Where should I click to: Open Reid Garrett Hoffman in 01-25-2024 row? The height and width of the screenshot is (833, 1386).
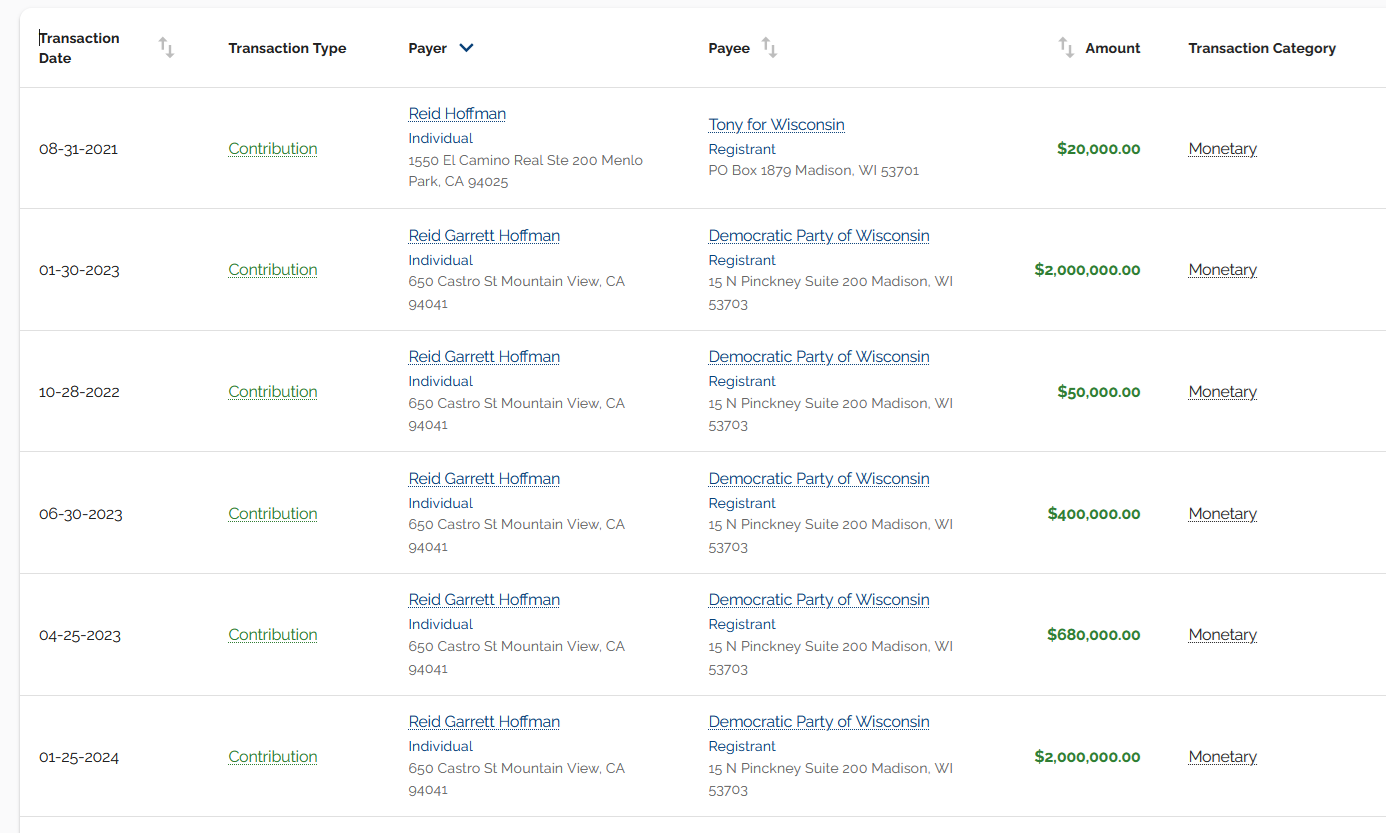point(484,722)
